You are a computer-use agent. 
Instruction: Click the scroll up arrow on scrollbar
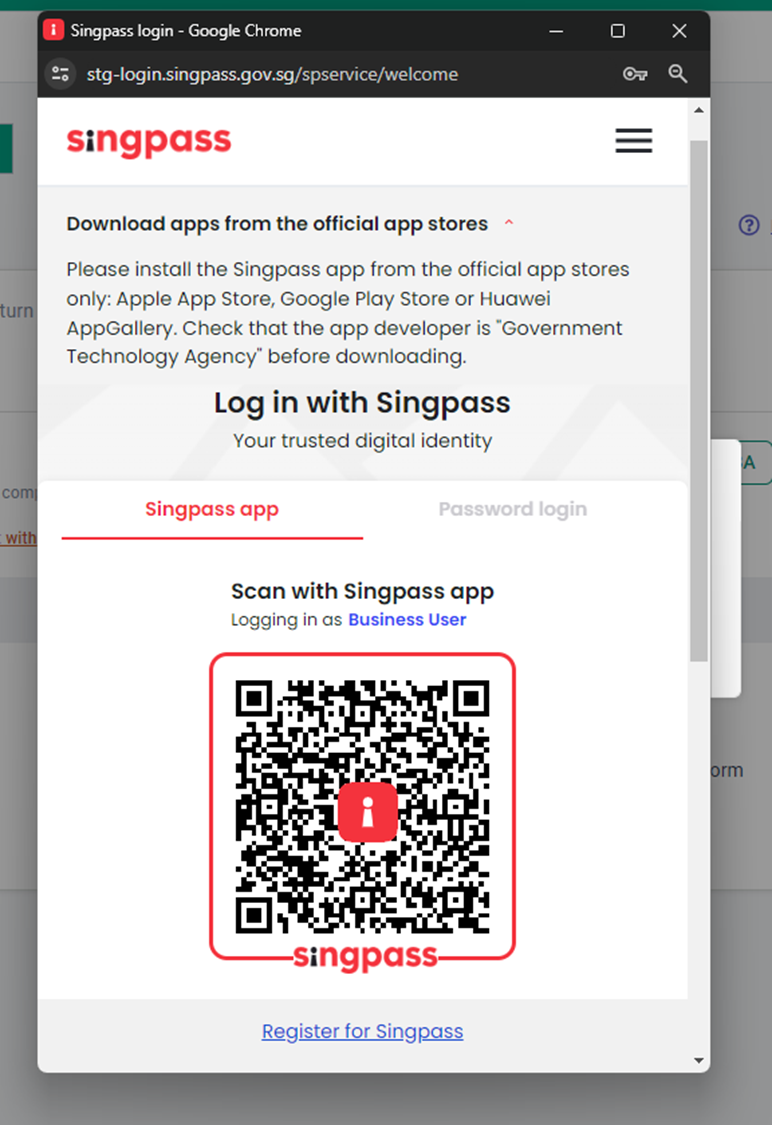click(698, 110)
